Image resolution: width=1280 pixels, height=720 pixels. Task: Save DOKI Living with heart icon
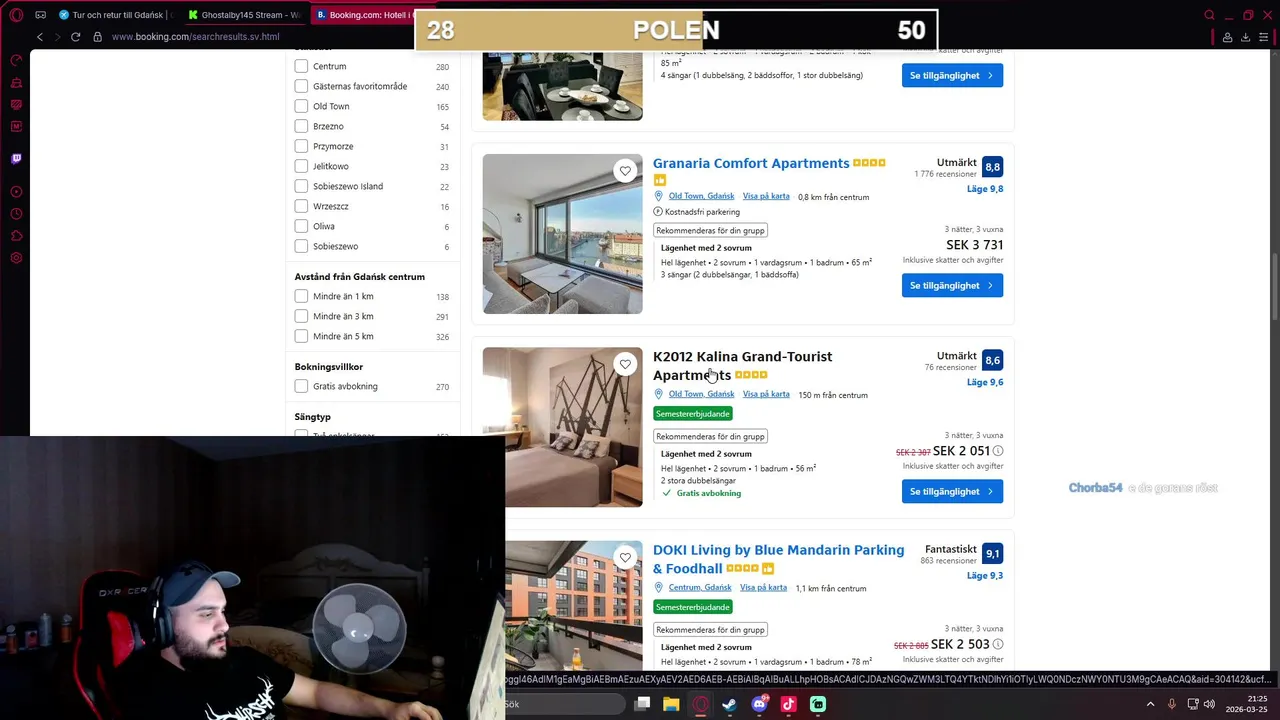tap(625, 558)
